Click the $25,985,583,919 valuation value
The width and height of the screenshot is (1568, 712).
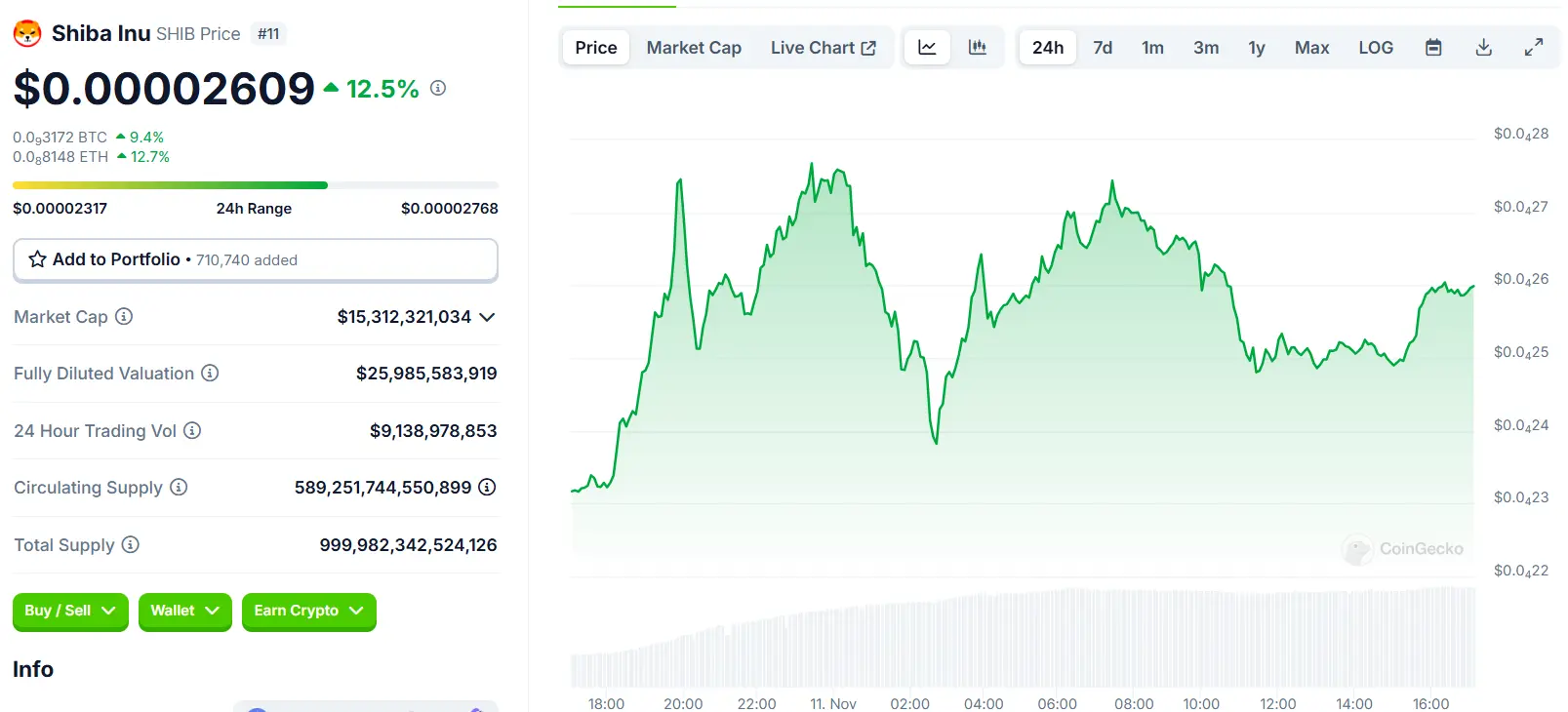tap(426, 374)
